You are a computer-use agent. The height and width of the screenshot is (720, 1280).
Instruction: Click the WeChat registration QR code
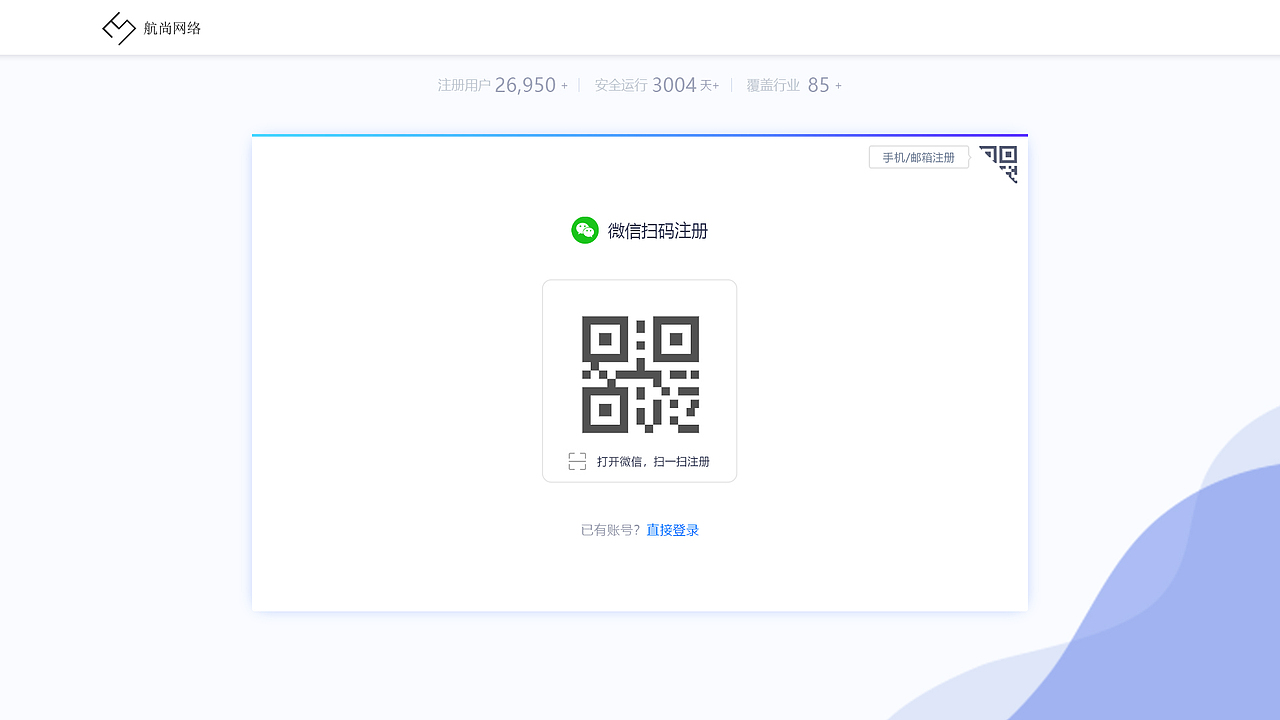[x=640, y=374]
